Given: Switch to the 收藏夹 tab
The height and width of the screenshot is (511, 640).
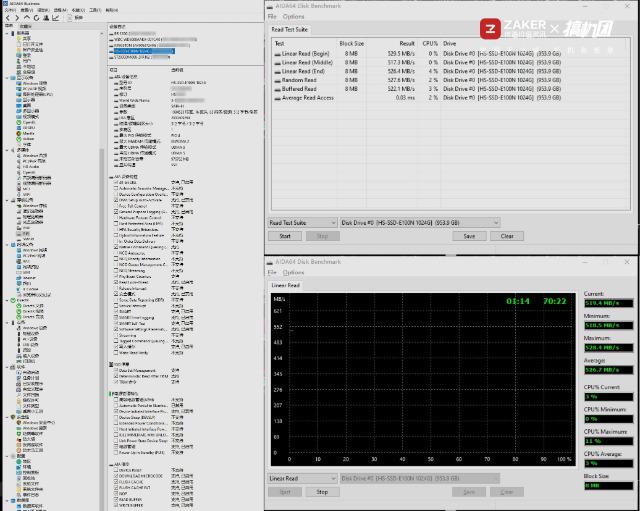Looking at the screenshot, I should pos(25,26).
